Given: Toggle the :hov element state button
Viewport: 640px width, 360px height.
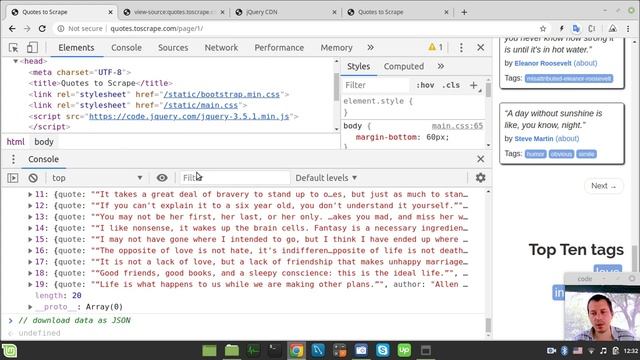Looking at the screenshot, I should [x=425, y=85].
